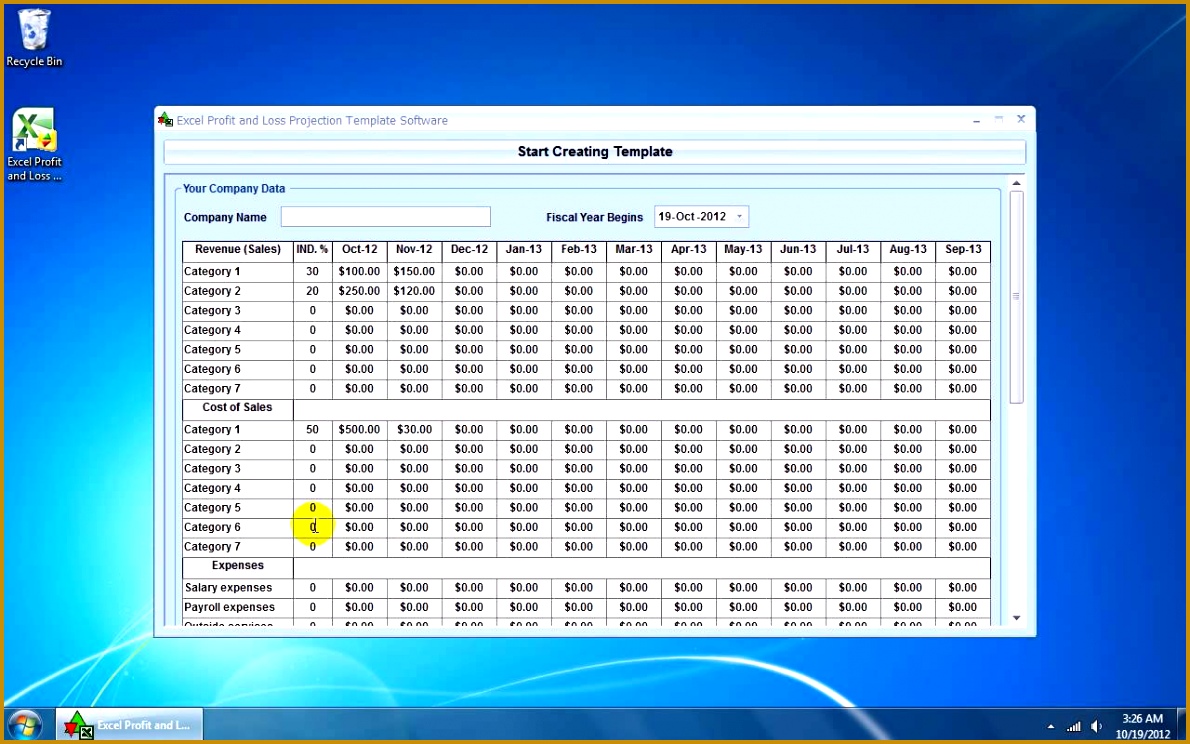Click the scrollbar up arrow

[x=1016, y=183]
